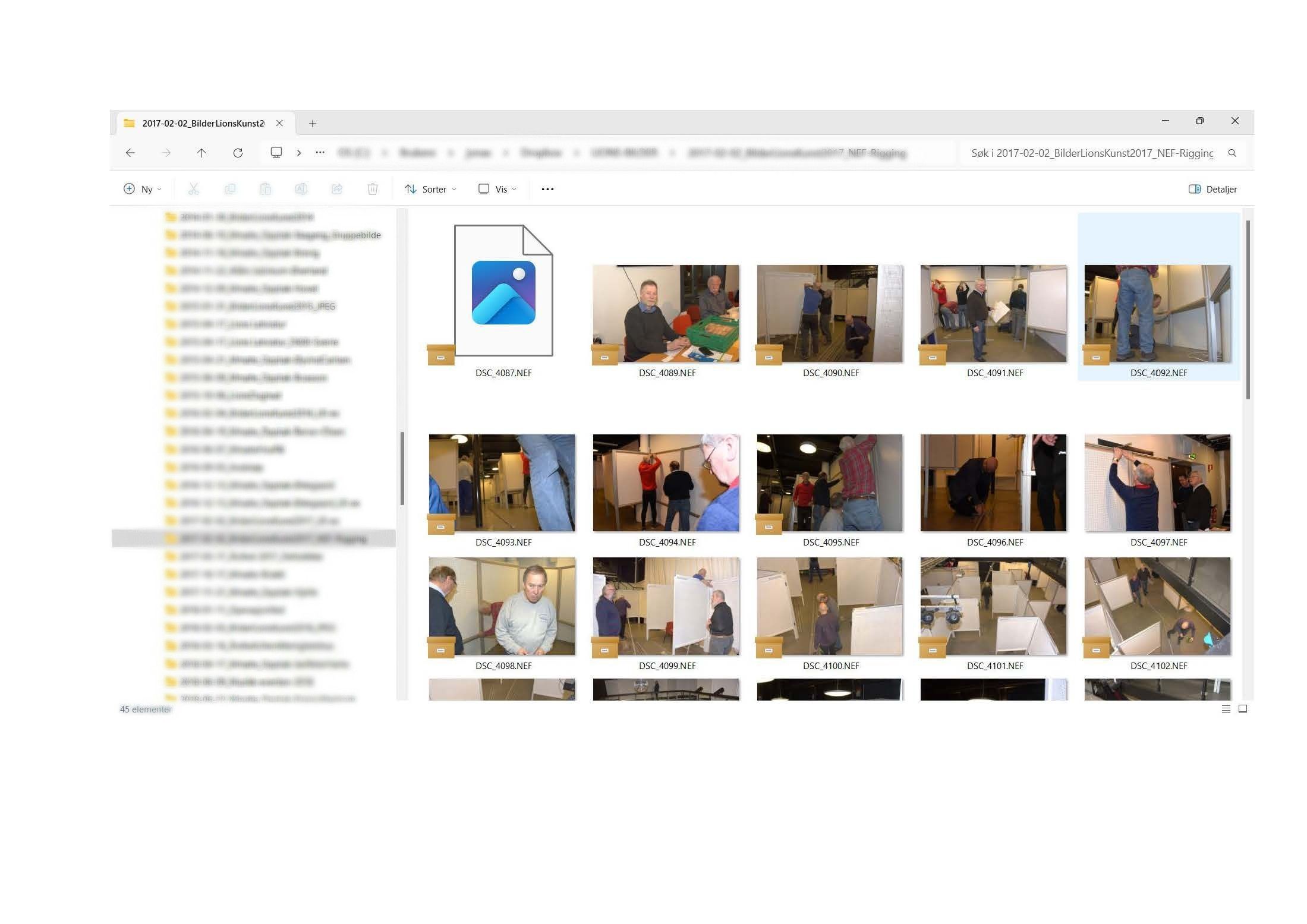
Task: Open the See more (...) menu
Action: tap(547, 189)
